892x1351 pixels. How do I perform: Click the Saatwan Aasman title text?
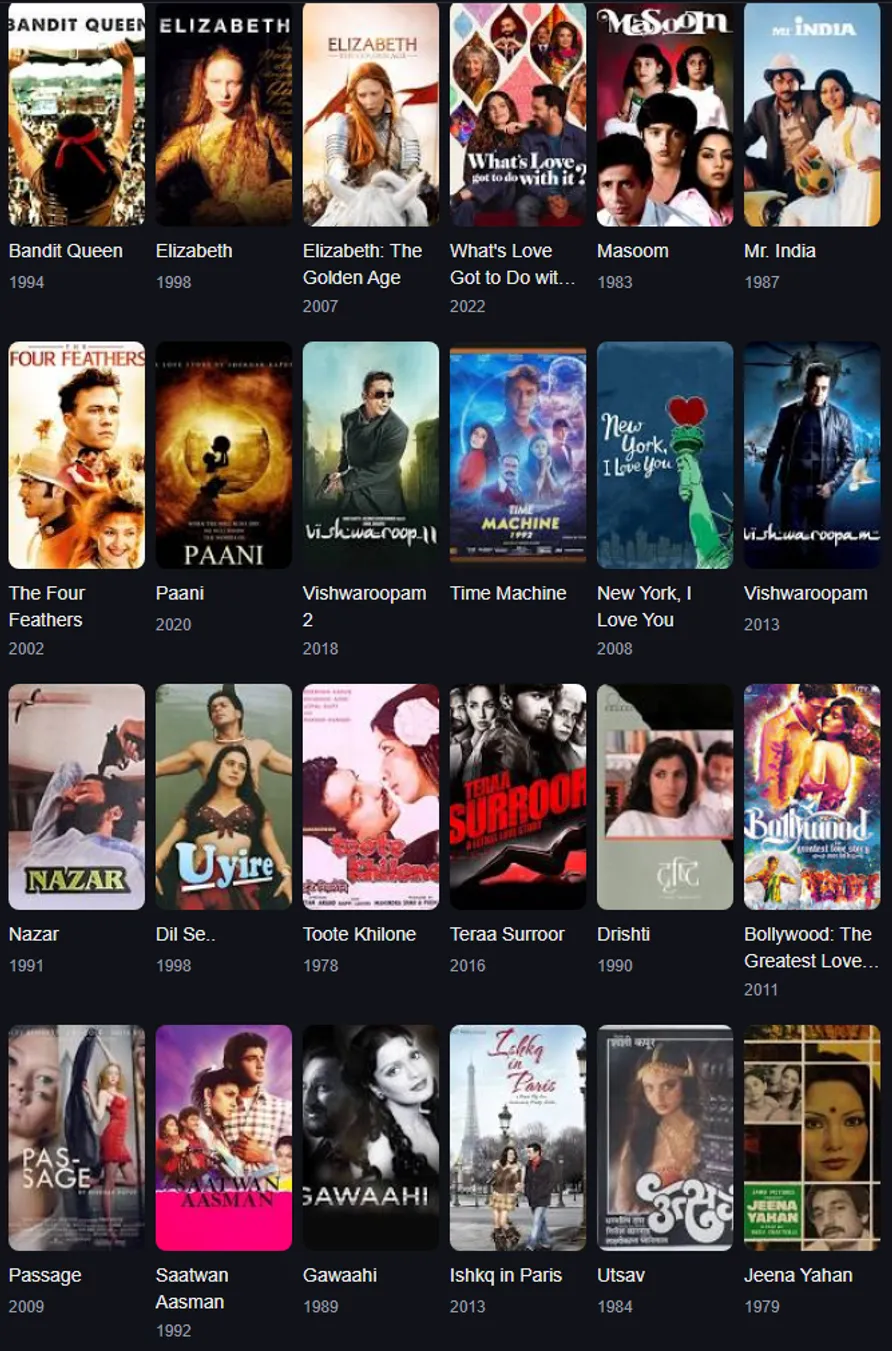192,1288
